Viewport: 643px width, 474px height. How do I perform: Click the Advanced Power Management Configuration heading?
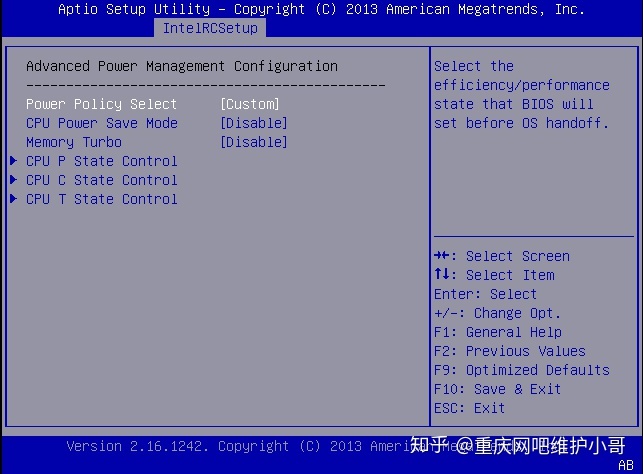pos(182,66)
